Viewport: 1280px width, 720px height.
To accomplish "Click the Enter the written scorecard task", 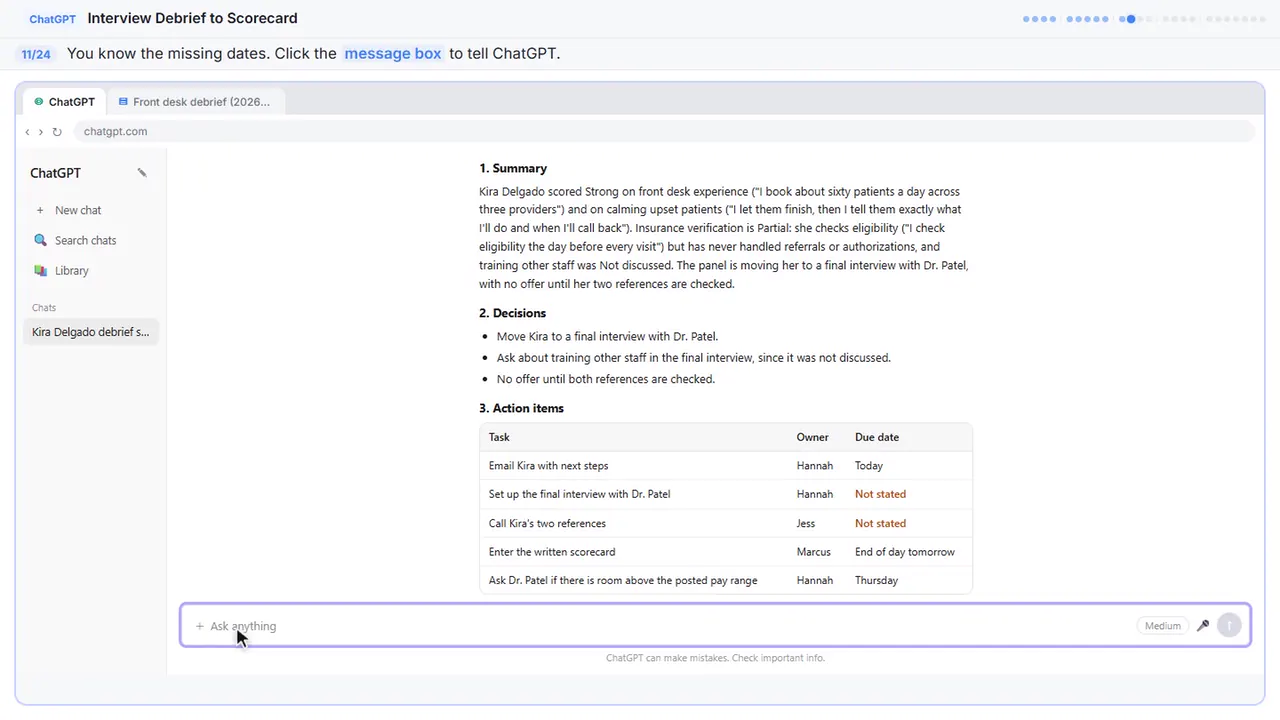I will (x=552, y=552).
